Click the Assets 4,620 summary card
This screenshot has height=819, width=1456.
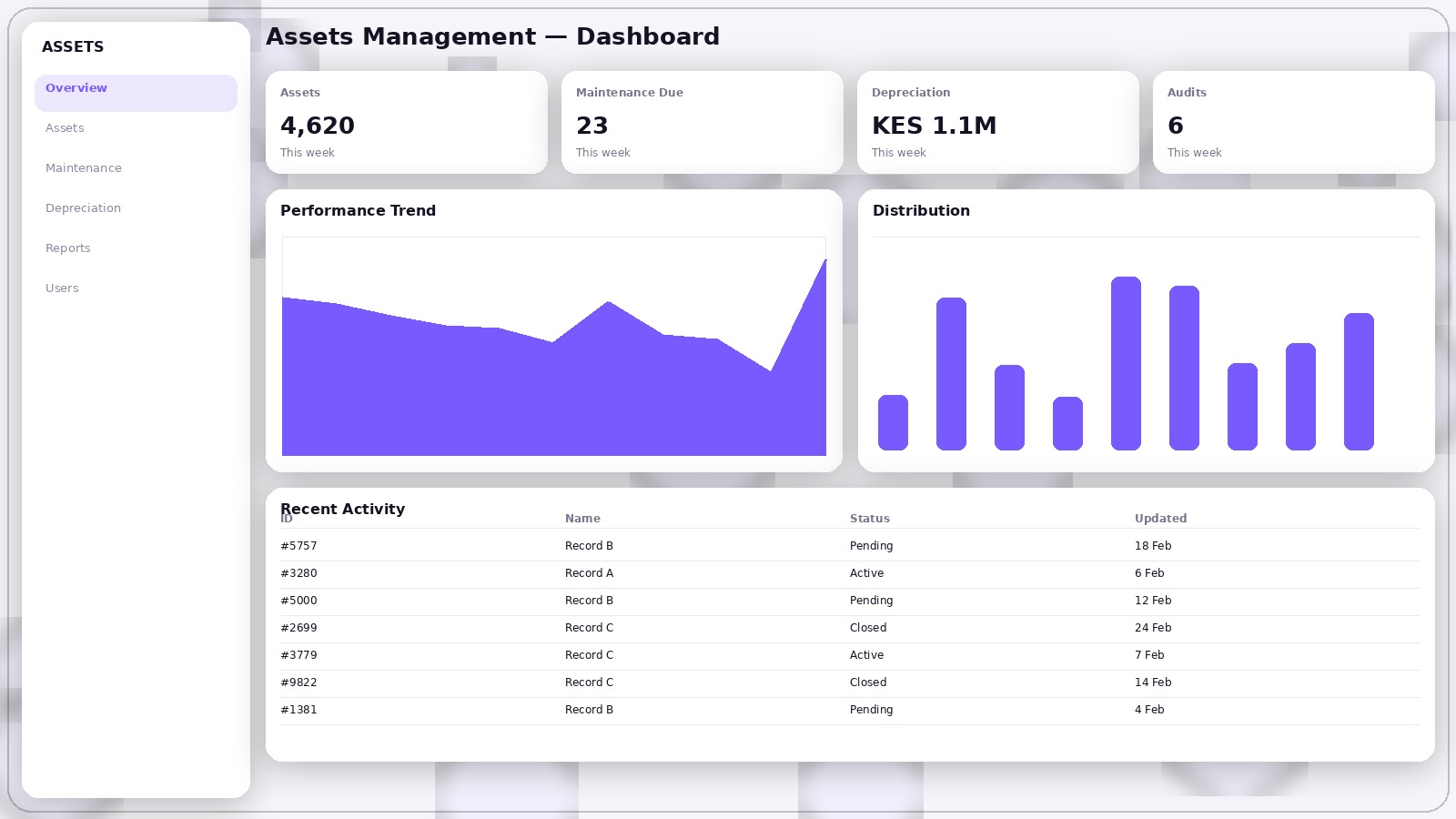click(406, 123)
